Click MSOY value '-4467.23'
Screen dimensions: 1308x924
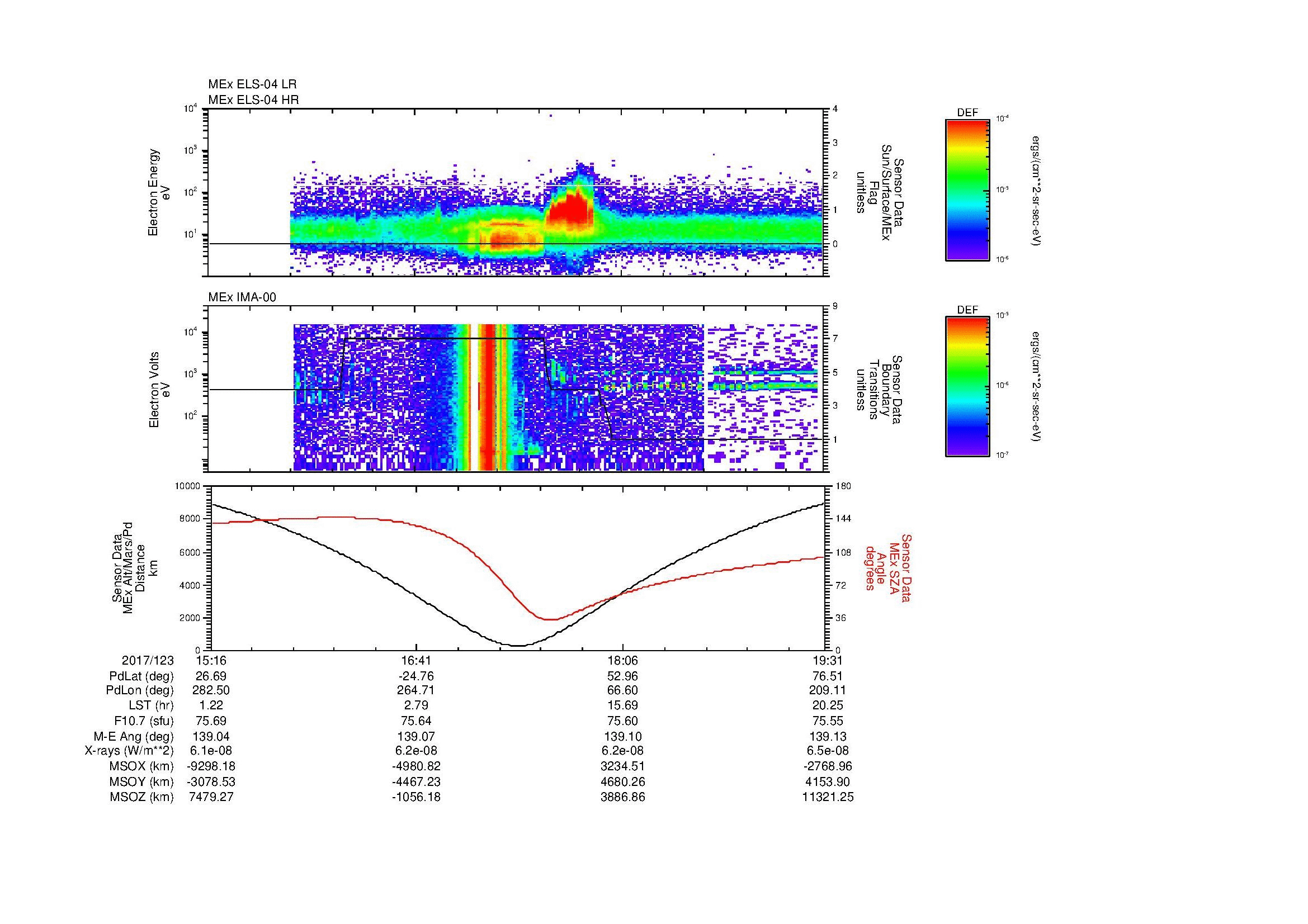417,781
